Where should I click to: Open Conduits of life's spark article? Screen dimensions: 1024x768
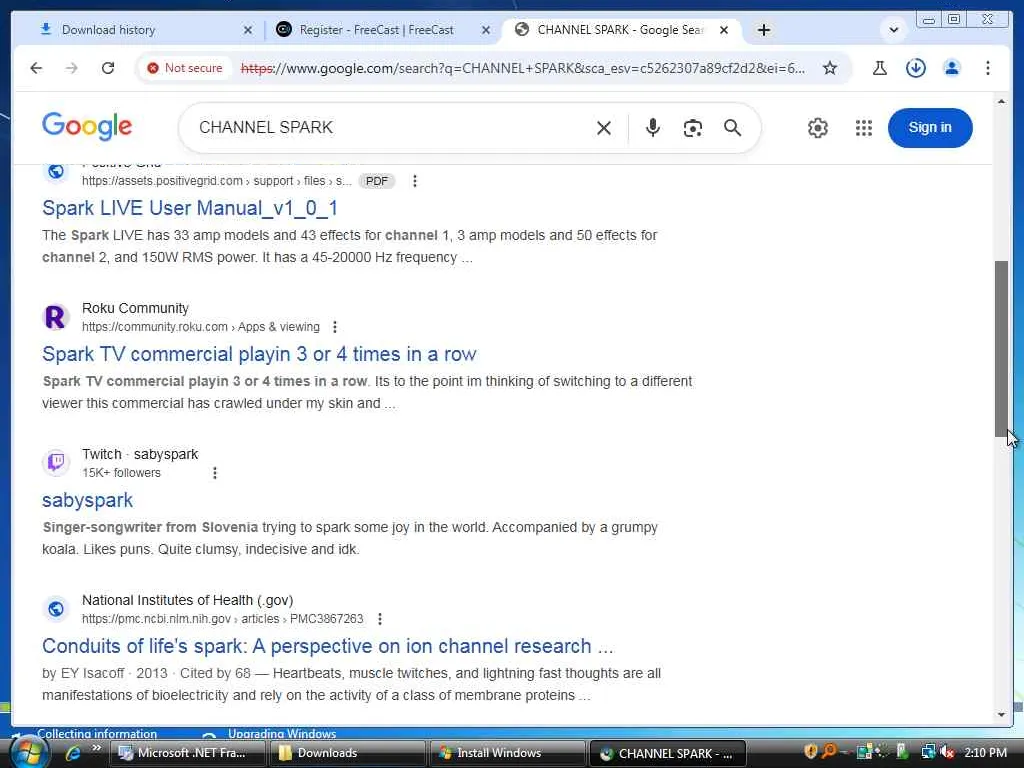pos(328,646)
